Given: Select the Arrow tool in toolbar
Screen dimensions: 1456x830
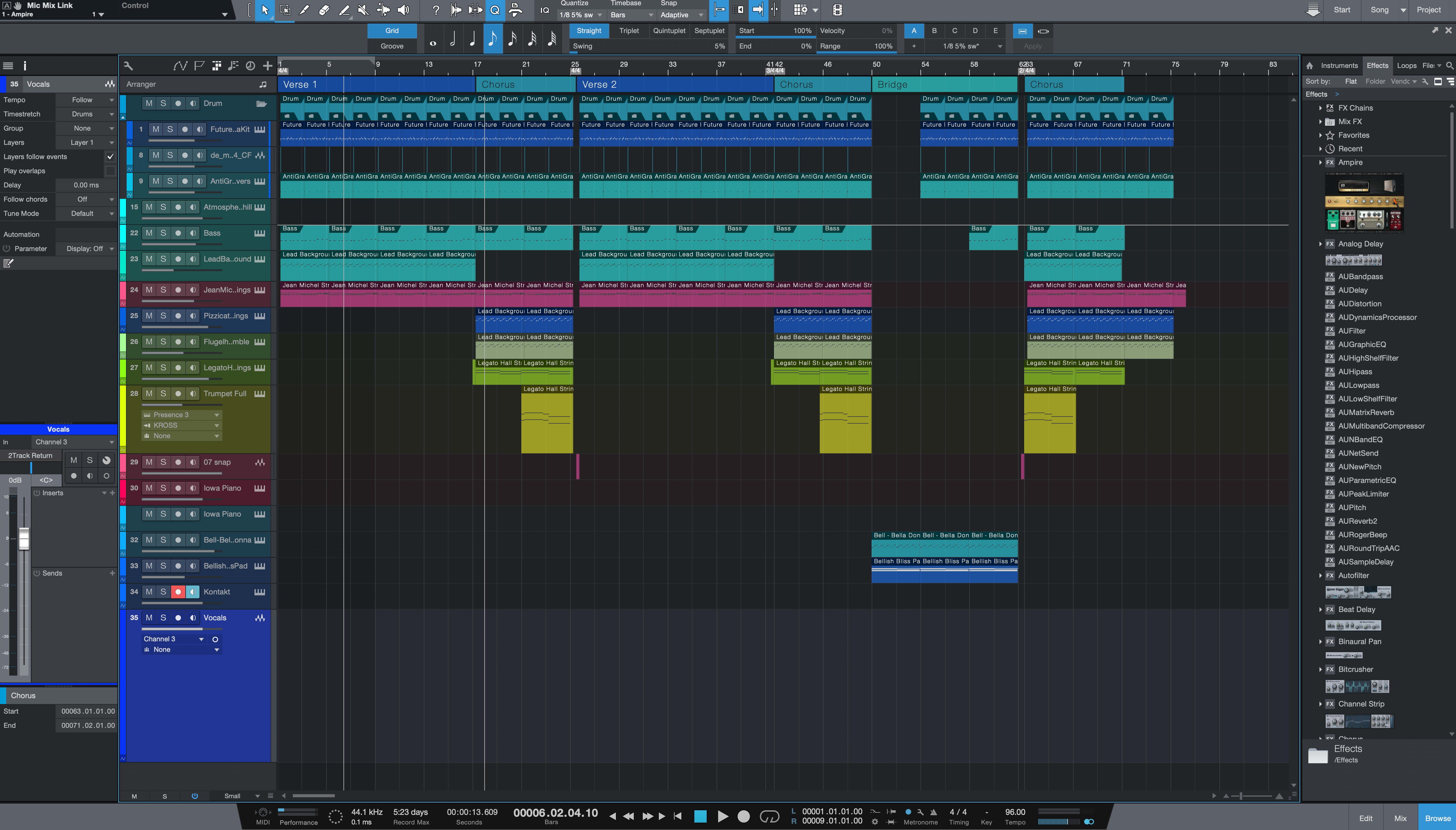Looking at the screenshot, I should (265, 10).
